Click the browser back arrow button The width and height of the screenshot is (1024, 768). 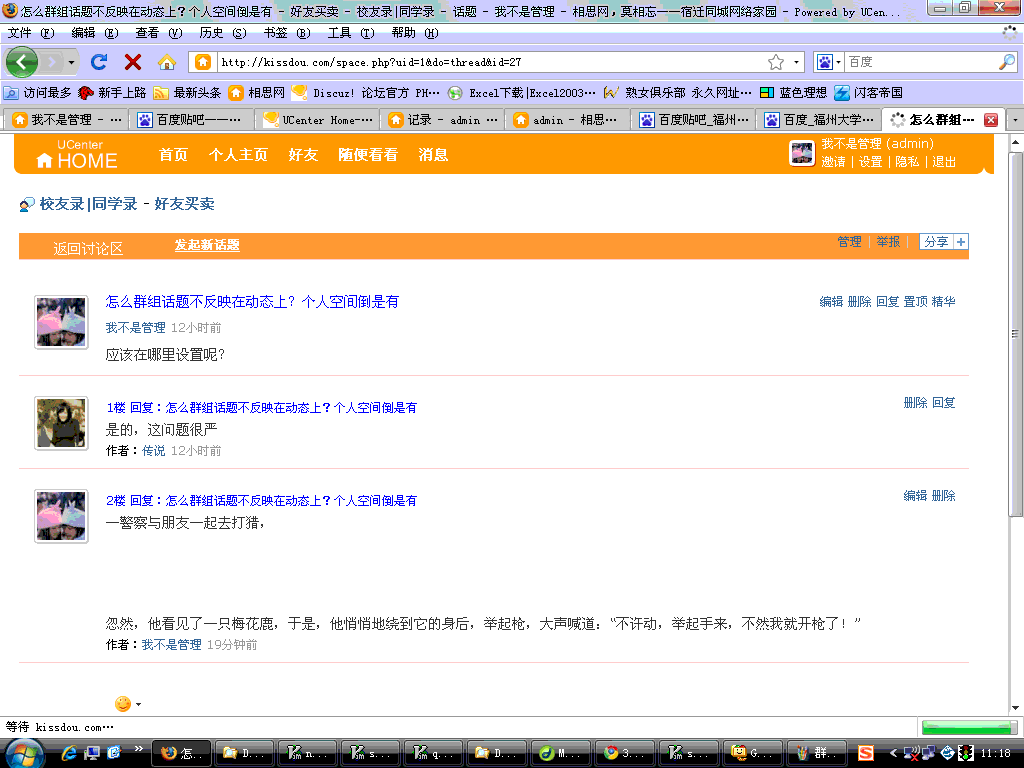click(21, 62)
